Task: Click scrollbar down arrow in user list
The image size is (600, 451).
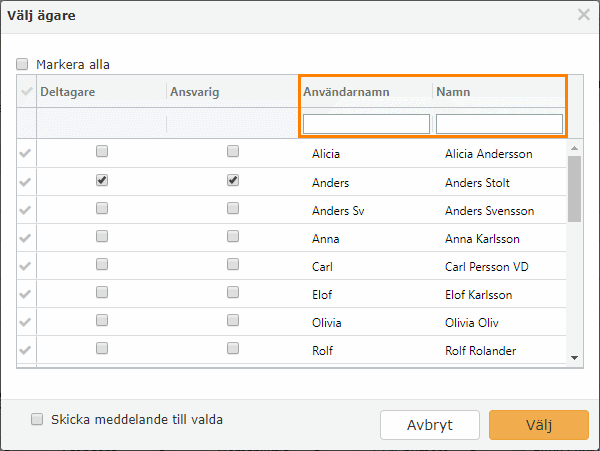Action: tap(574, 358)
